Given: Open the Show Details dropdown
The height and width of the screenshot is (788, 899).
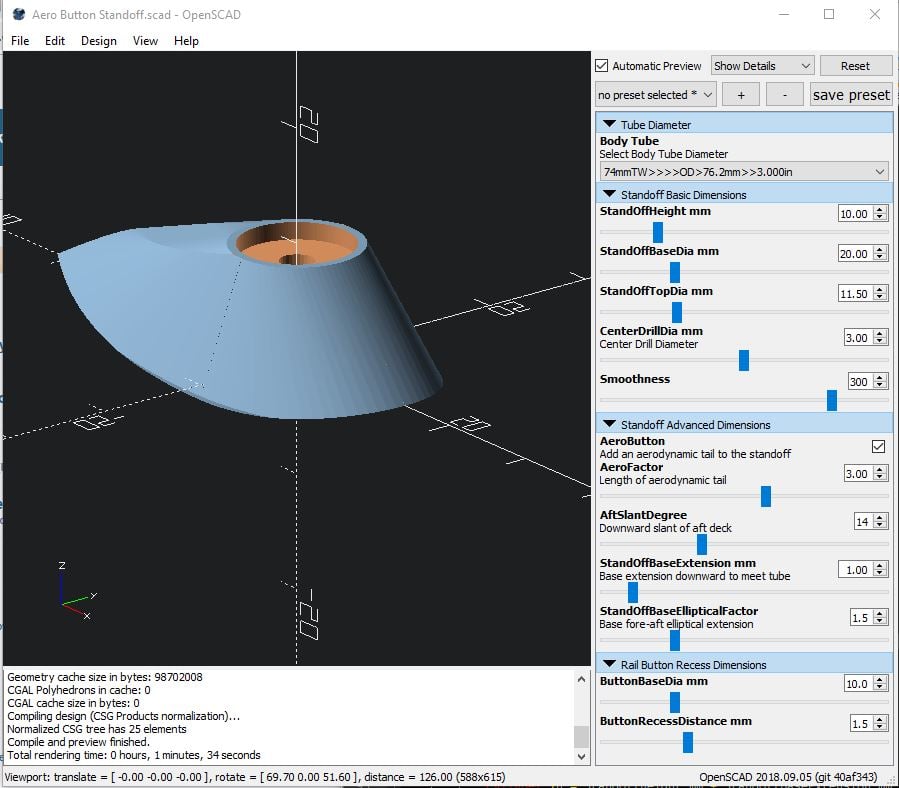Looking at the screenshot, I should click(763, 66).
